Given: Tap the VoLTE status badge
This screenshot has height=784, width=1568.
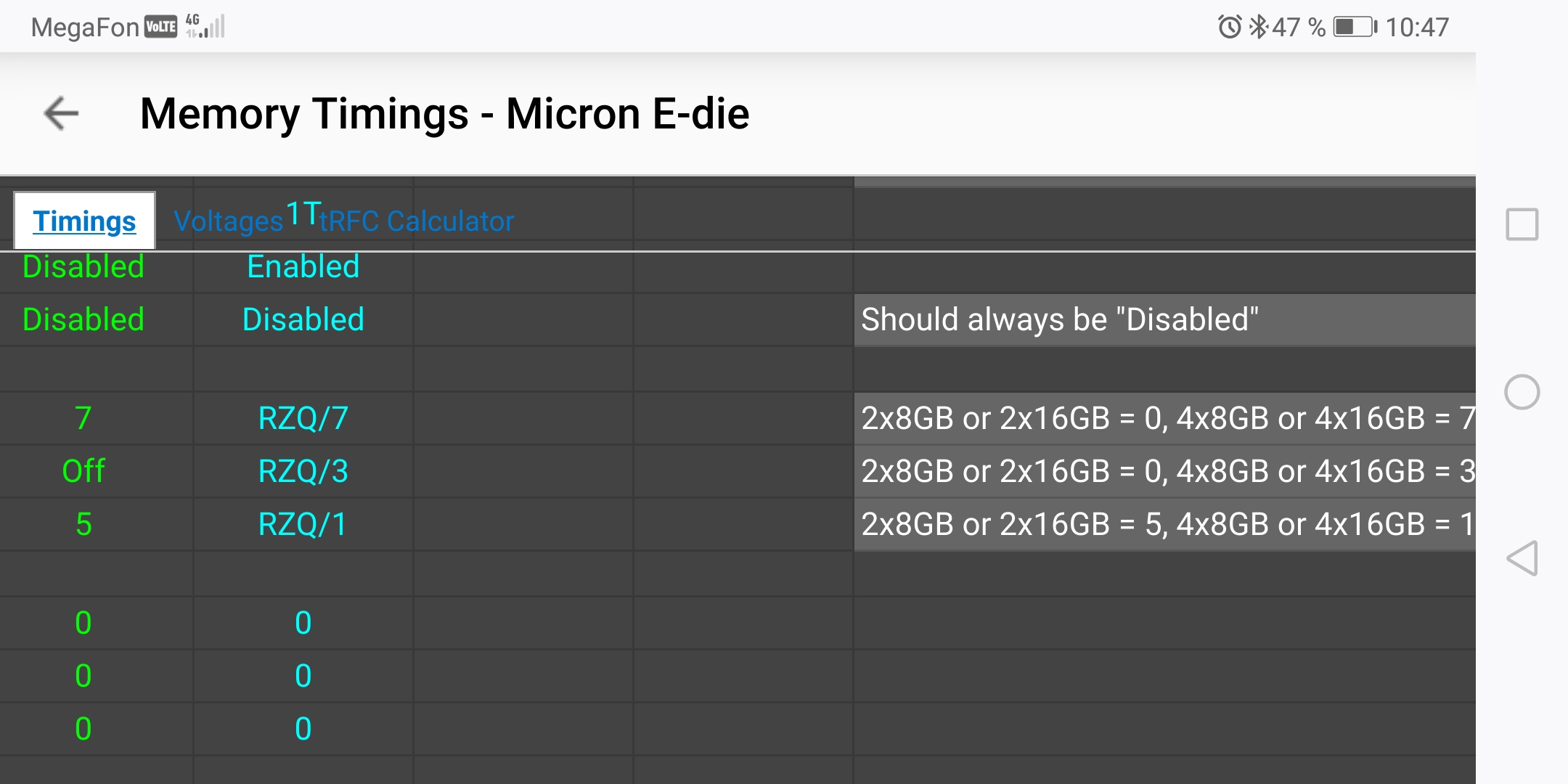Looking at the screenshot, I should (x=160, y=27).
